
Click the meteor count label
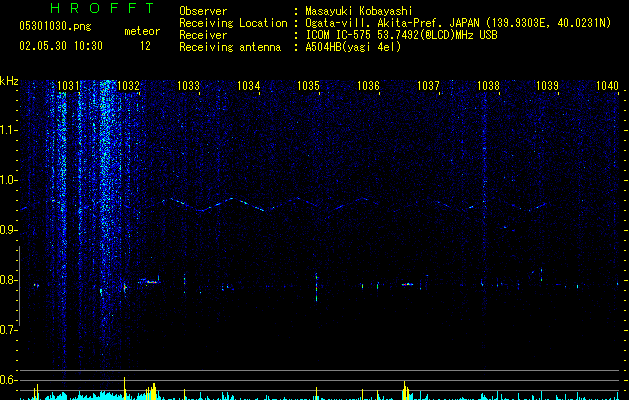[142, 31]
